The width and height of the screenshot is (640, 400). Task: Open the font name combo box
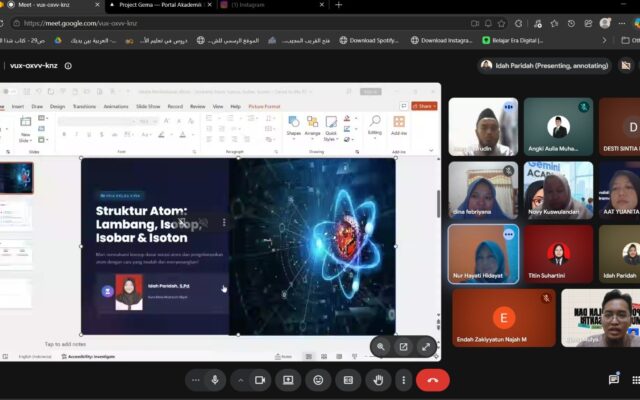click(x=97, y=121)
